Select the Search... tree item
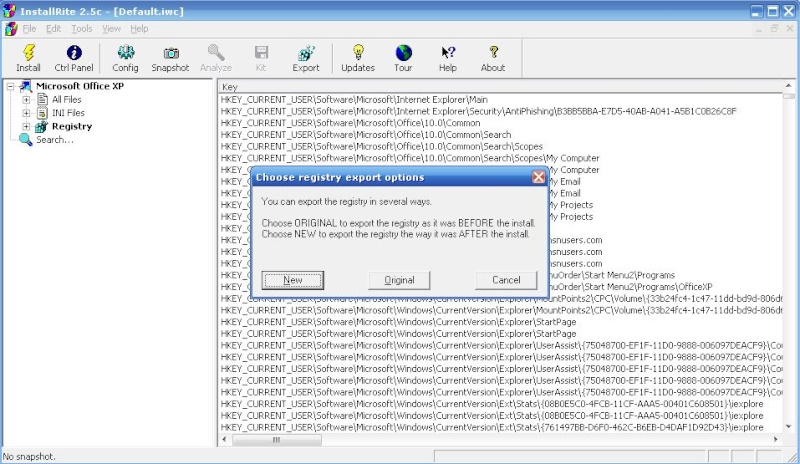This screenshot has width=800, height=464. click(x=55, y=139)
